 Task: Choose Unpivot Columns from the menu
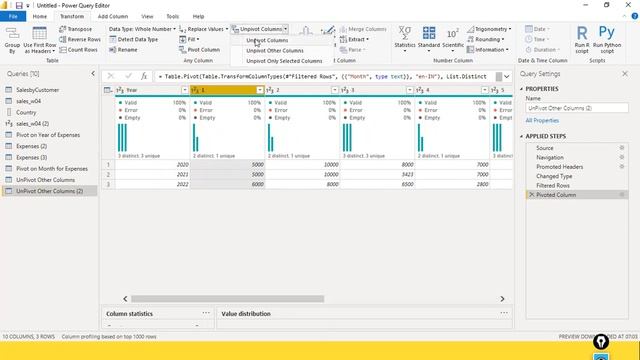pyautogui.click(x=267, y=40)
